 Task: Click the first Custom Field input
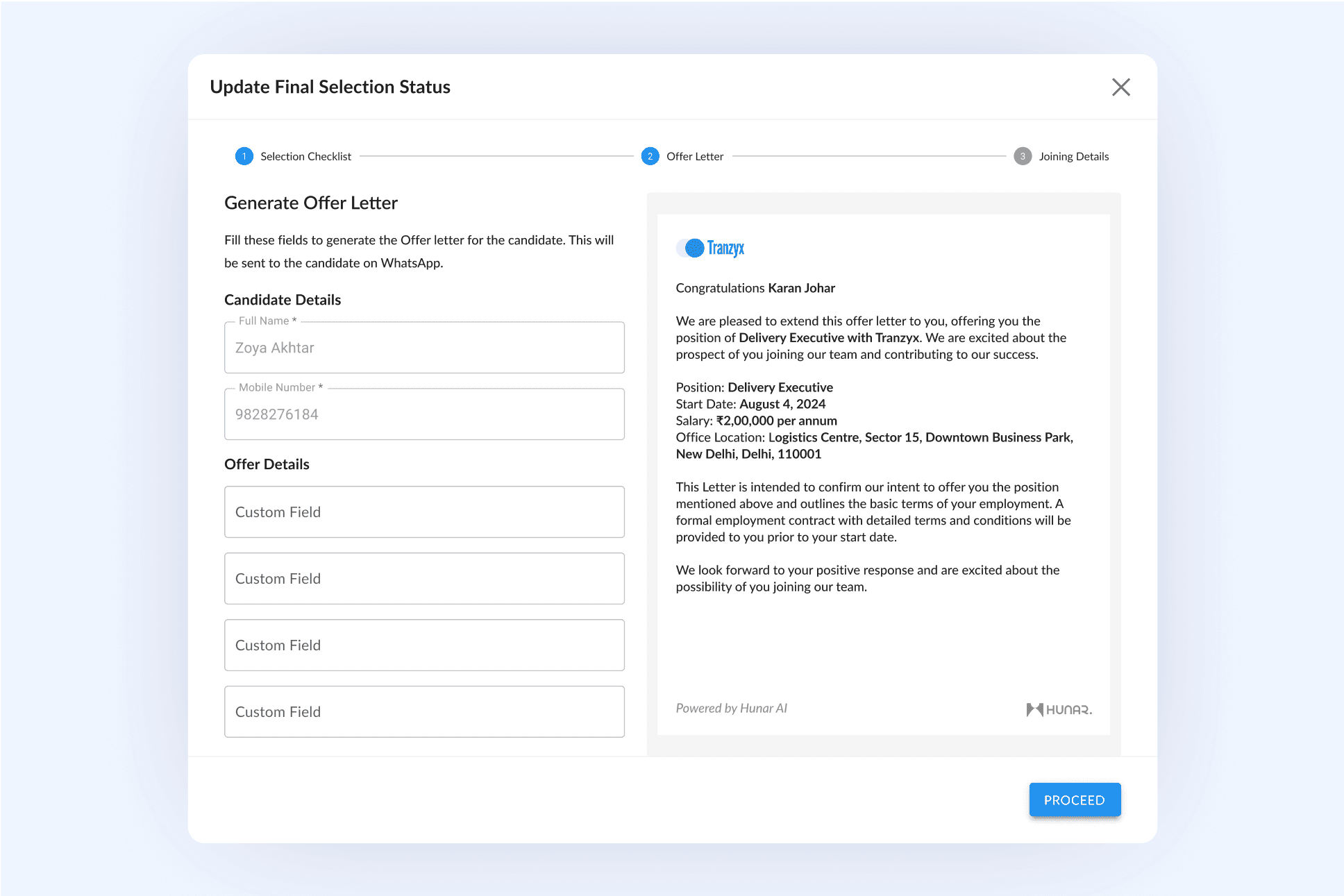[x=424, y=512]
